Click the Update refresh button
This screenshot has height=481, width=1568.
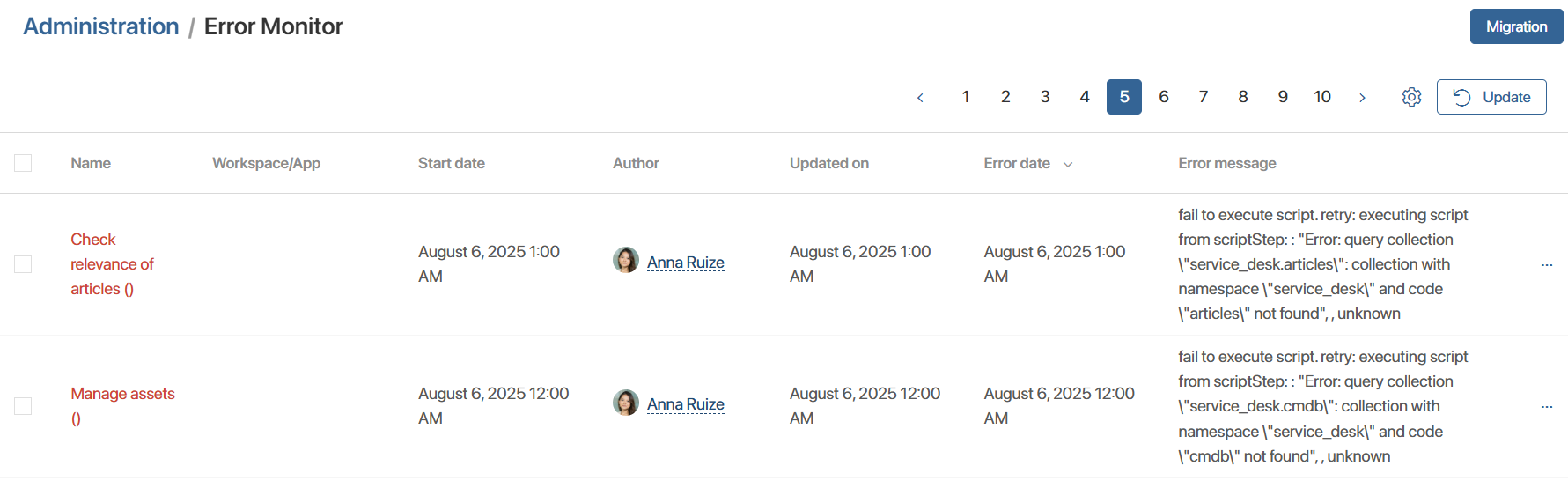click(1491, 97)
